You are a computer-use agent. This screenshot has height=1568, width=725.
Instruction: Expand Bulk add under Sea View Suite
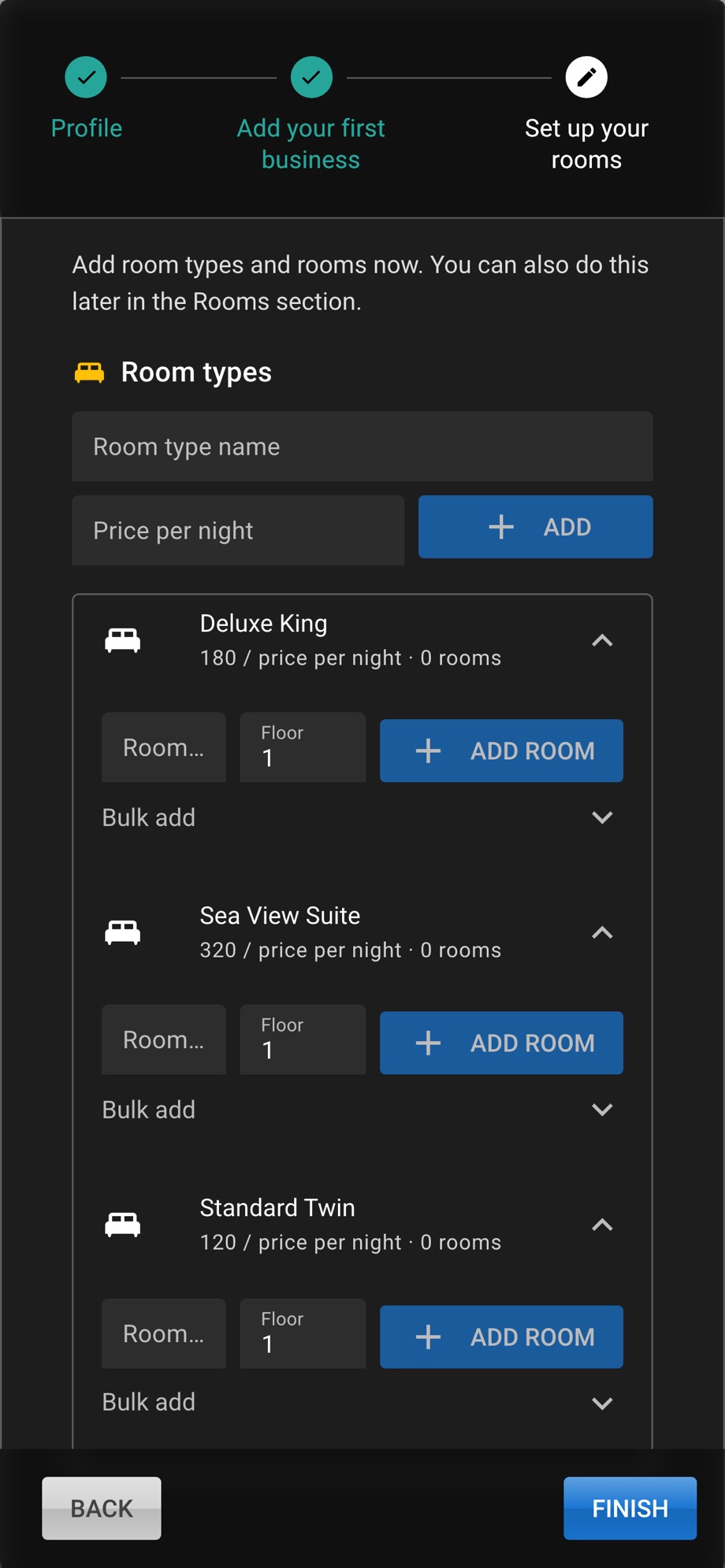click(362, 1110)
